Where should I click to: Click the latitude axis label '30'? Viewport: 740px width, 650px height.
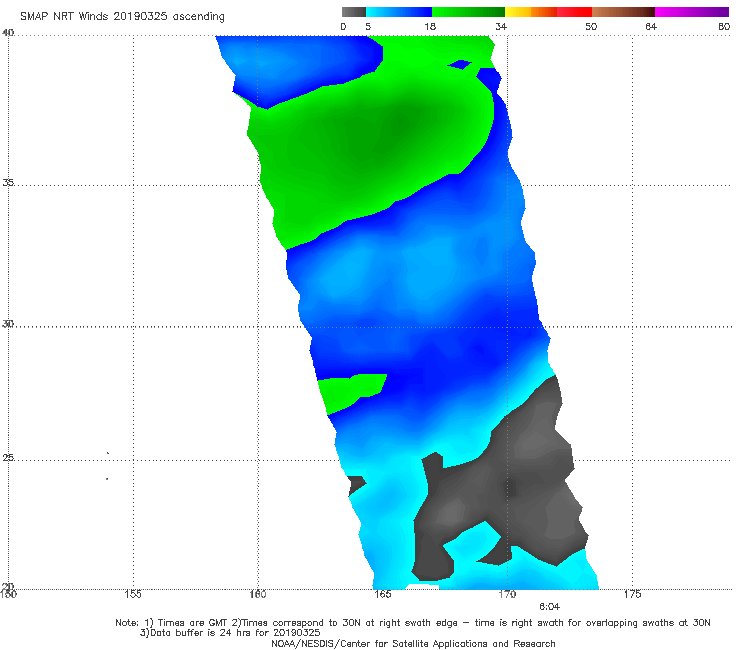pyautogui.click(x=8, y=324)
